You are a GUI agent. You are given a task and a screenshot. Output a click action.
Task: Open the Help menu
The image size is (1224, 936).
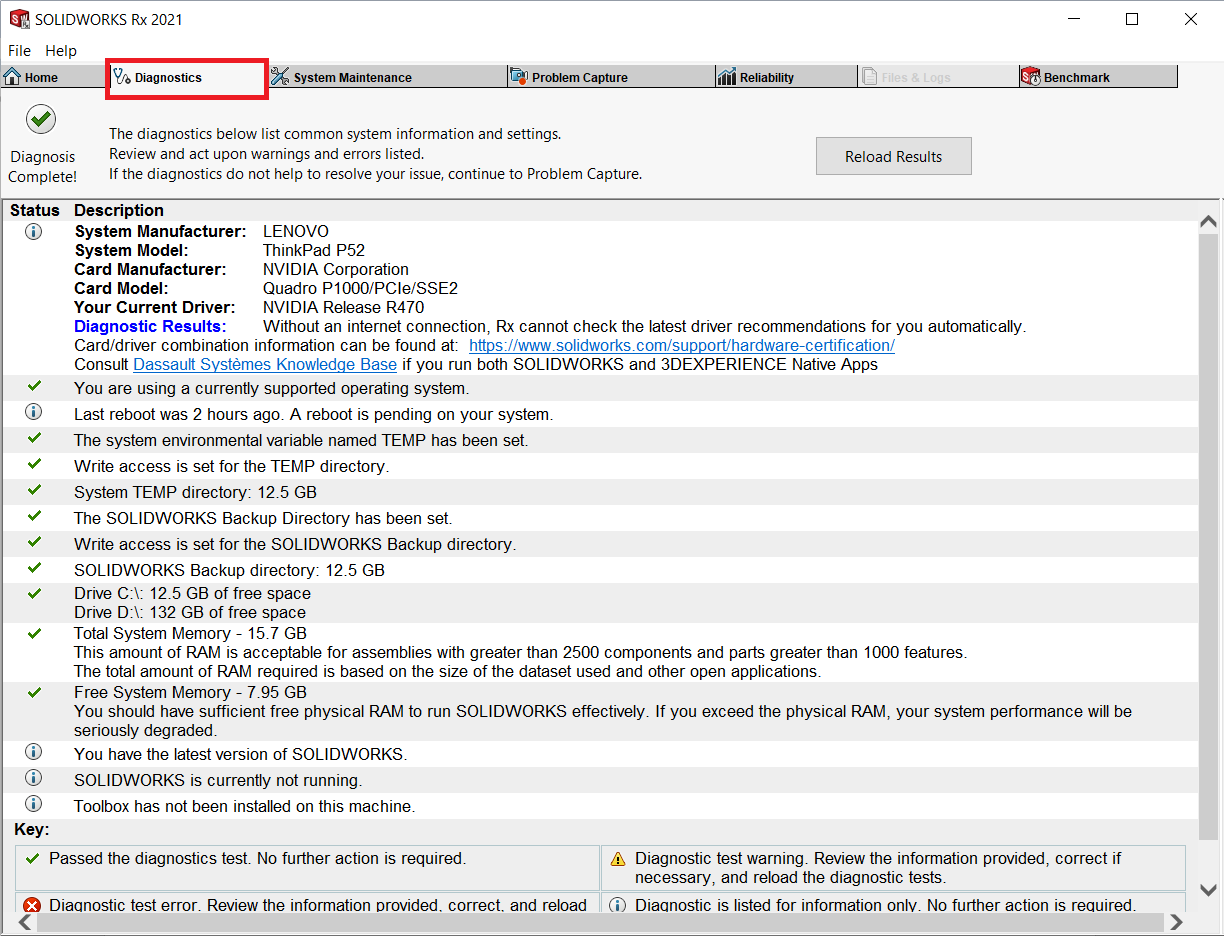pos(61,50)
